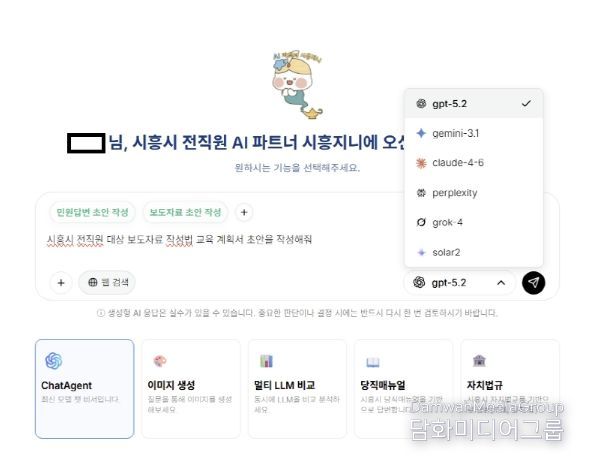Viewport: 591px width, 463px height.
Task: Toggle the 웹 검색 web search option
Action: click(107, 282)
